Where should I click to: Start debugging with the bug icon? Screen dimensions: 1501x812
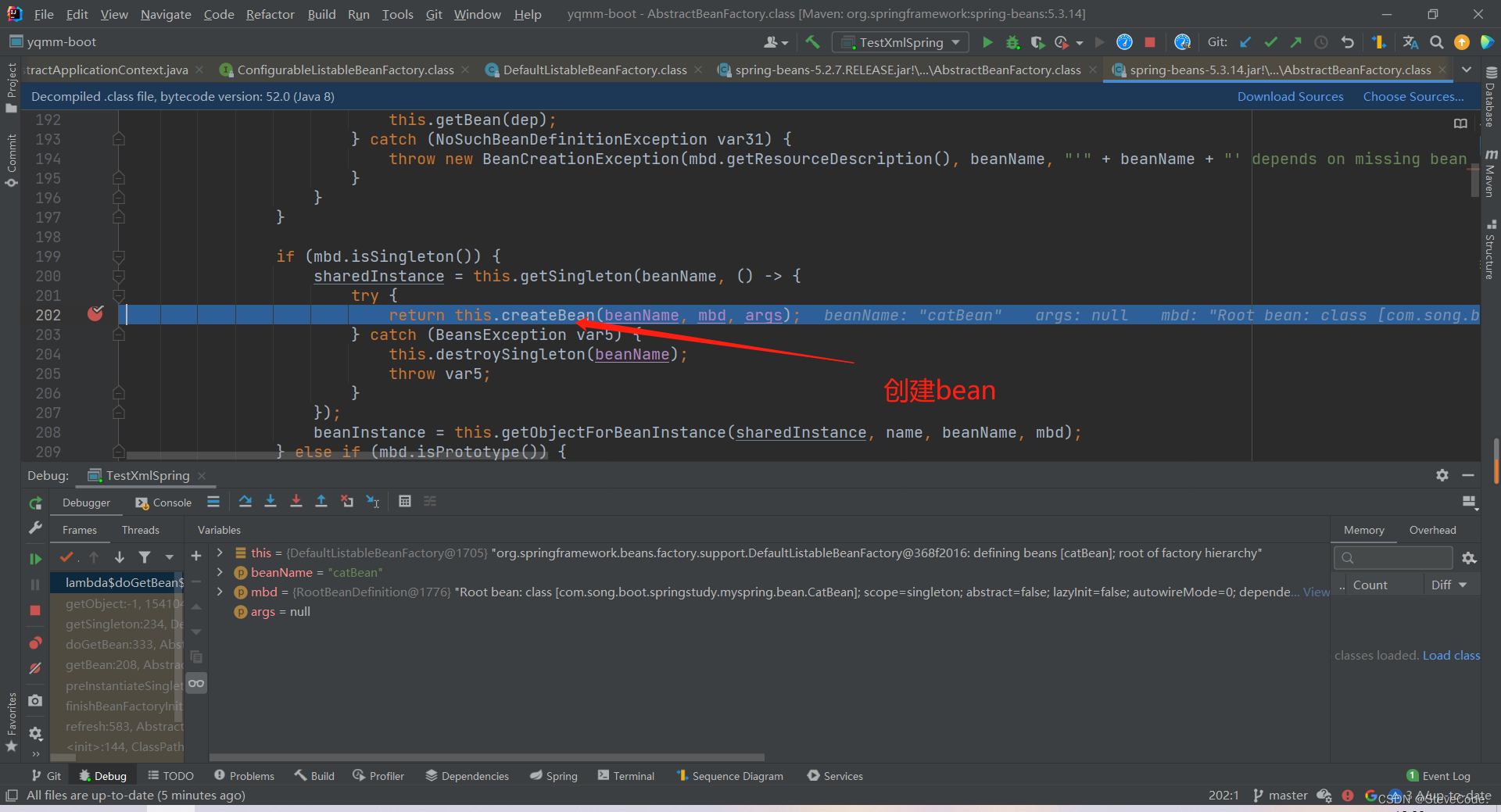pyautogui.click(x=1012, y=42)
